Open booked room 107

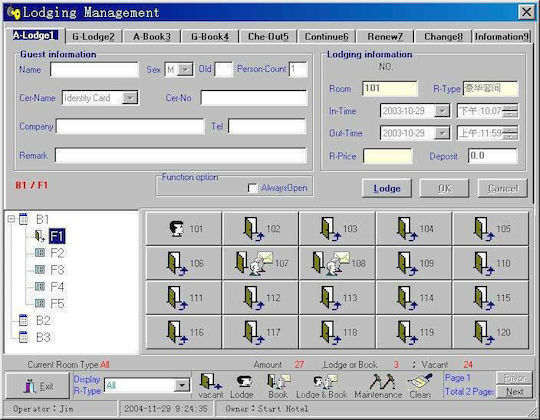tap(260, 263)
